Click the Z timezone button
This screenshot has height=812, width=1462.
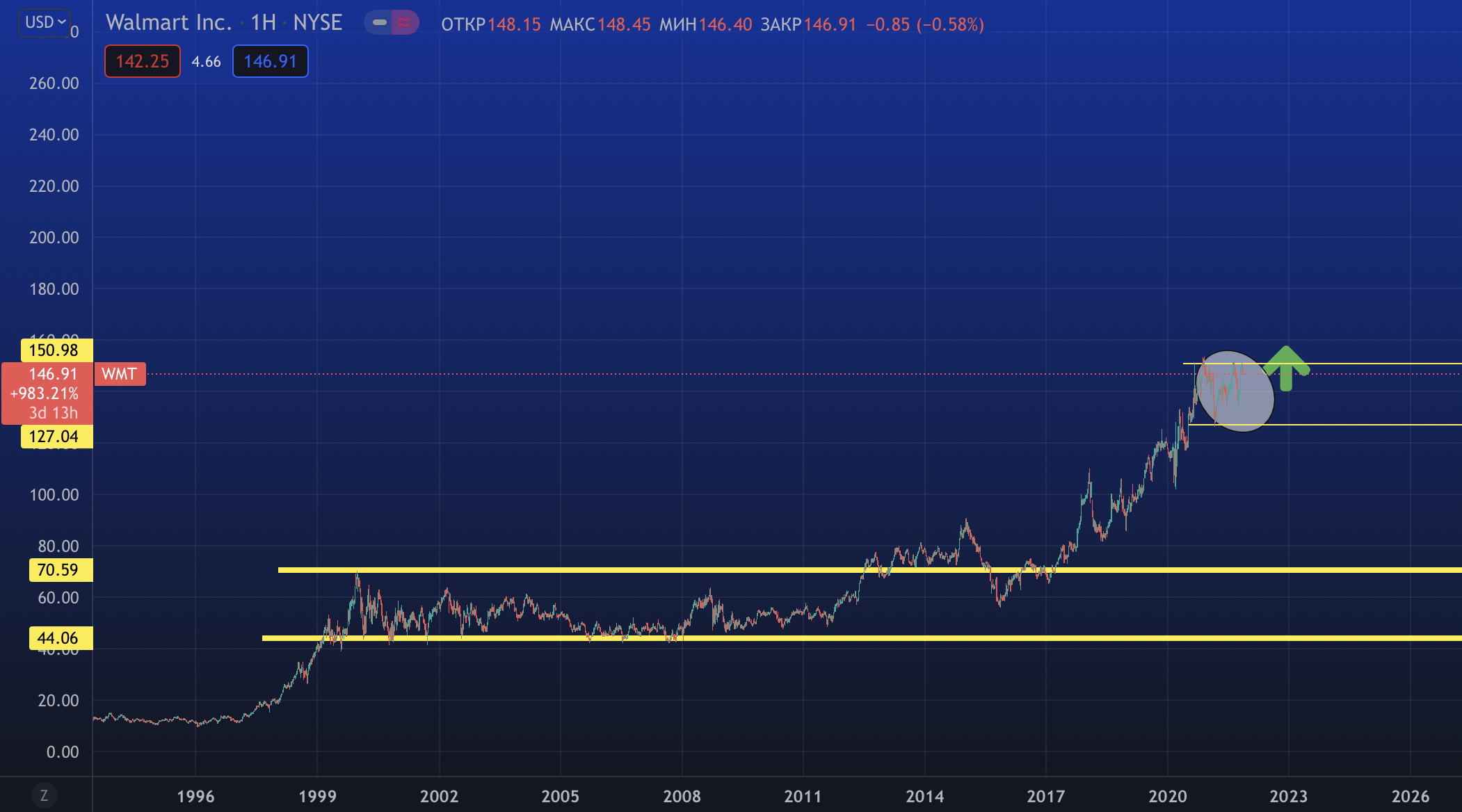coord(44,795)
